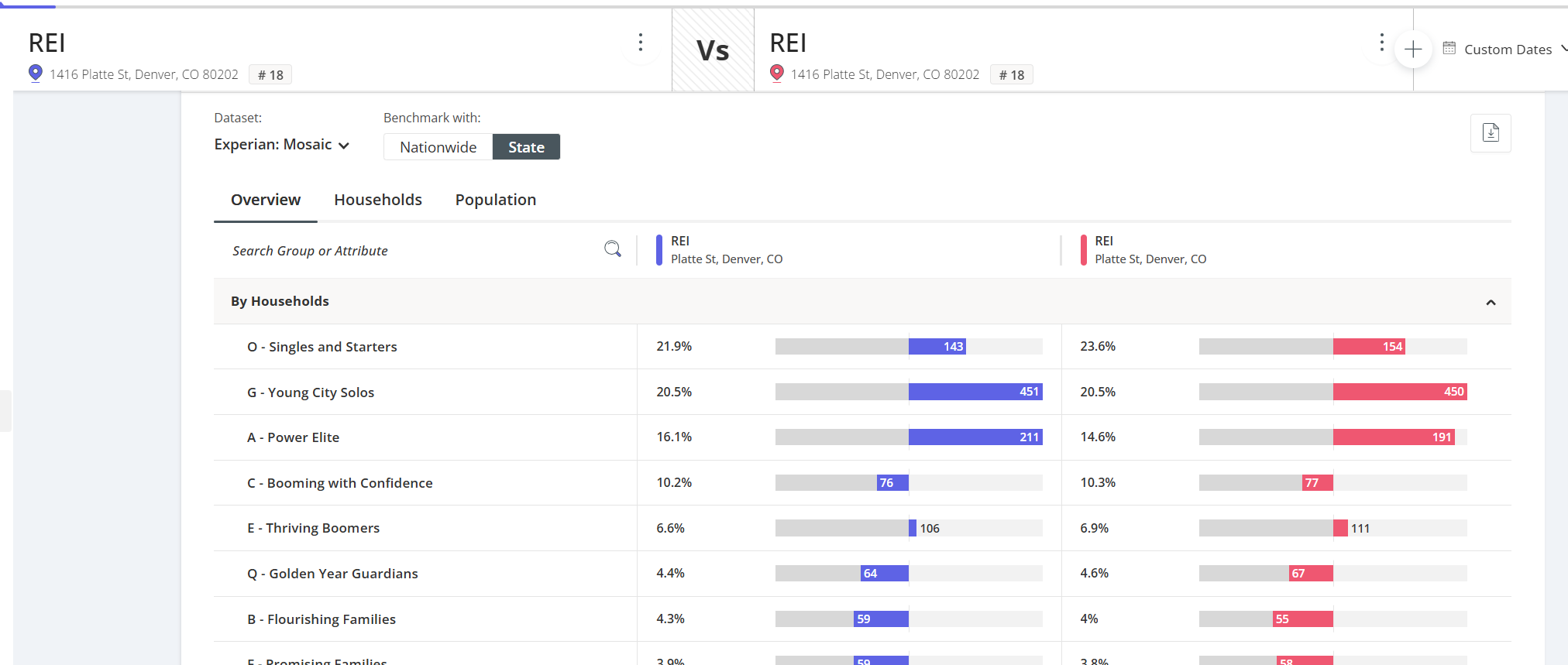Click the red 55 bar for Flourishing Families
The height and width of the screenshot is (665, 1568).
[x=1303, y=619]
